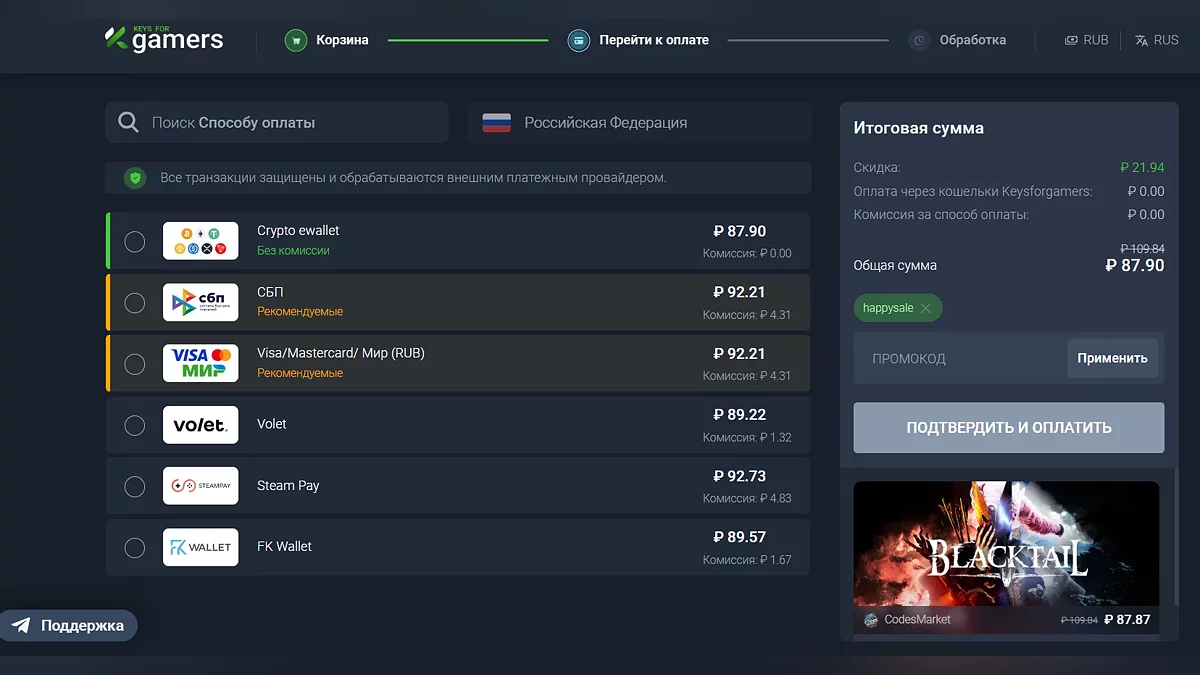
Task: Click the Применить promo code button
Action: coord(1112,358)
